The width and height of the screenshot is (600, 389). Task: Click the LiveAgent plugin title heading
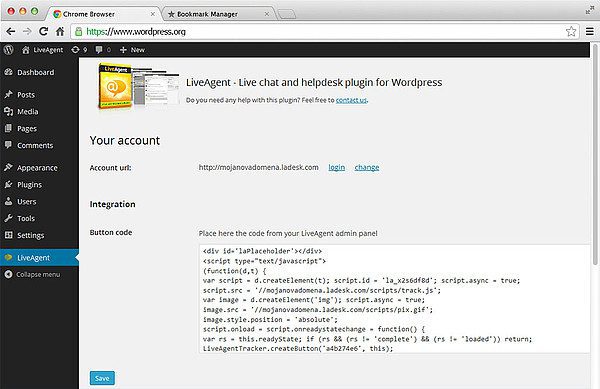point(314,82)
